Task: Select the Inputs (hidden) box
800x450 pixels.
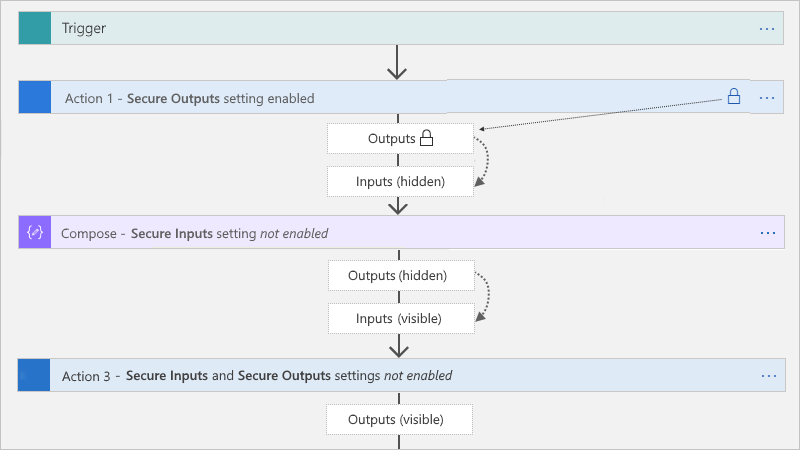Action: (x=400, y=181)
